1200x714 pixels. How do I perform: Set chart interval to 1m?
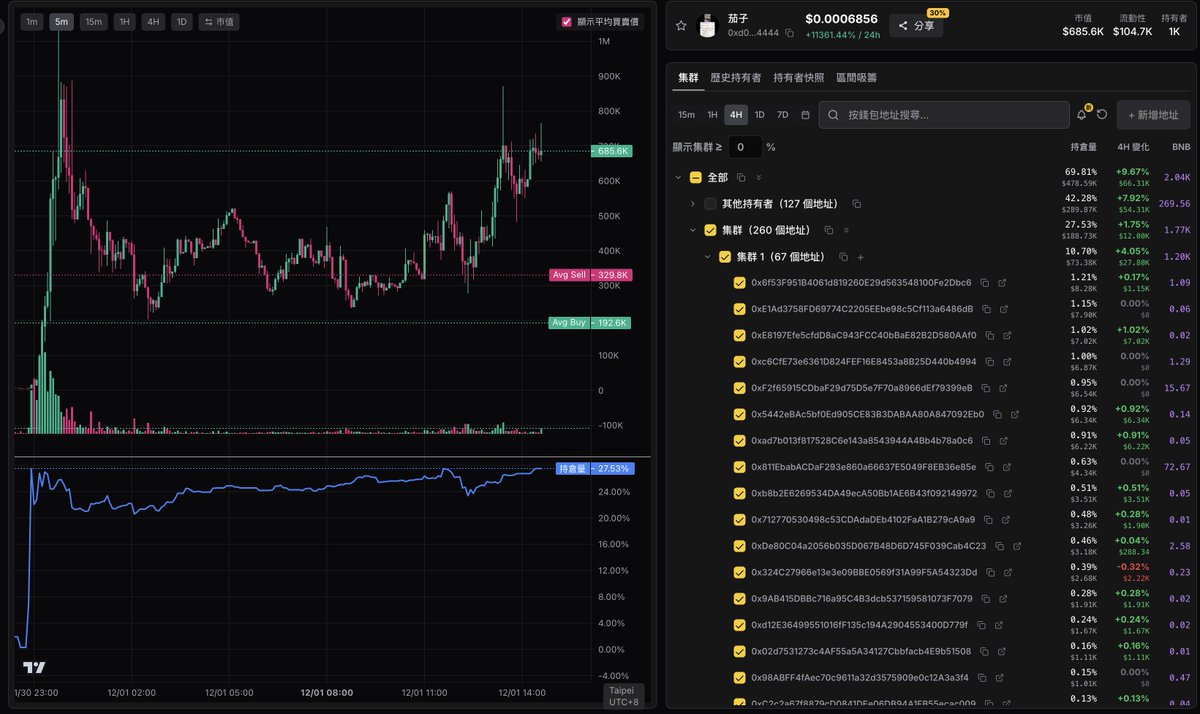point(32,21)
